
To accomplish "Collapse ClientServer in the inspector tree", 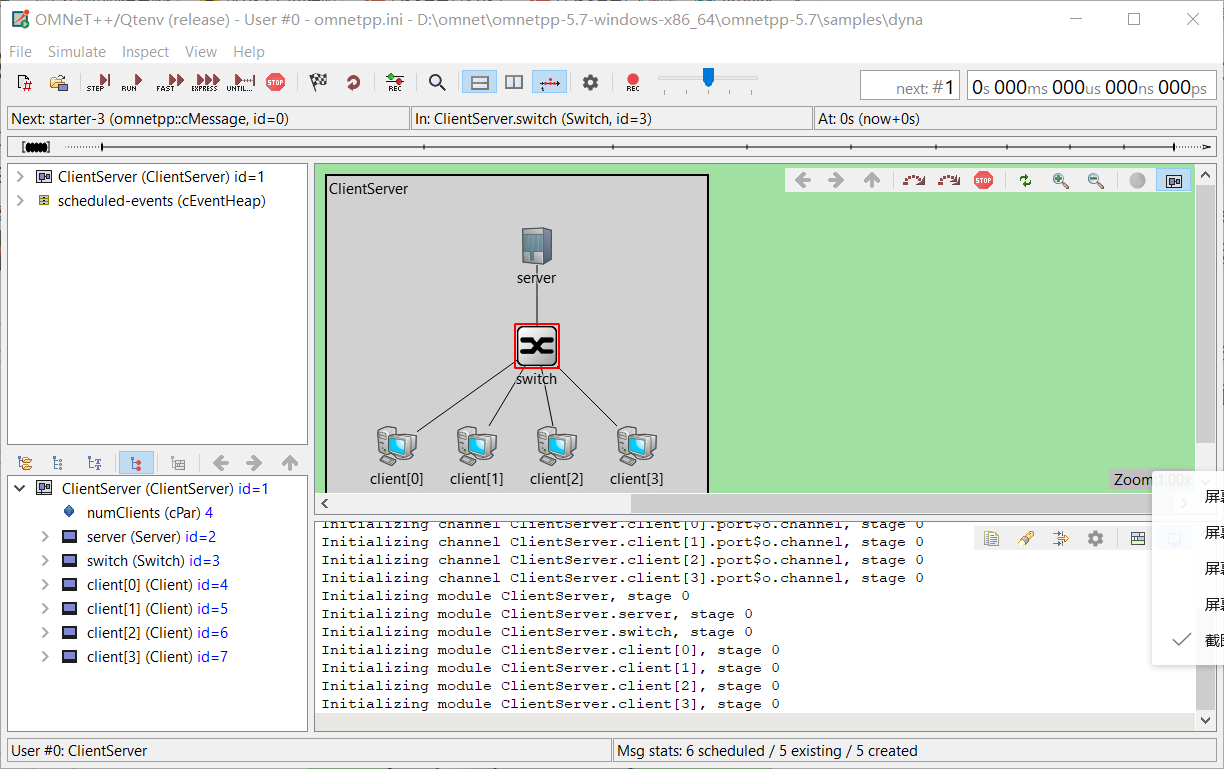I will coord(20,489).
